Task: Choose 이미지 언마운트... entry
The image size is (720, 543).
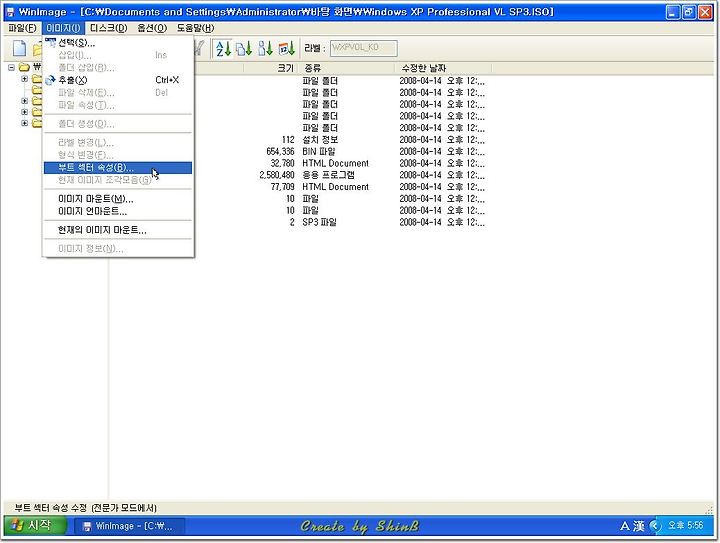Action: (x=118, y=211)
